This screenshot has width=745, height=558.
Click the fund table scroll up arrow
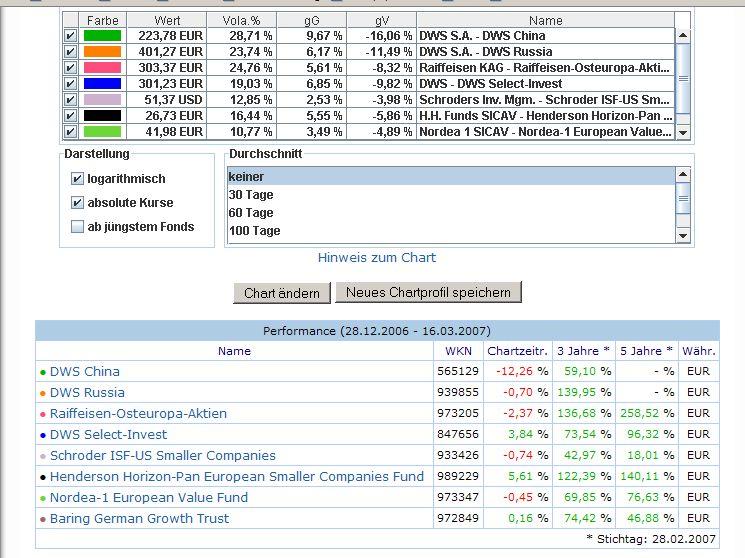(683, 35)
